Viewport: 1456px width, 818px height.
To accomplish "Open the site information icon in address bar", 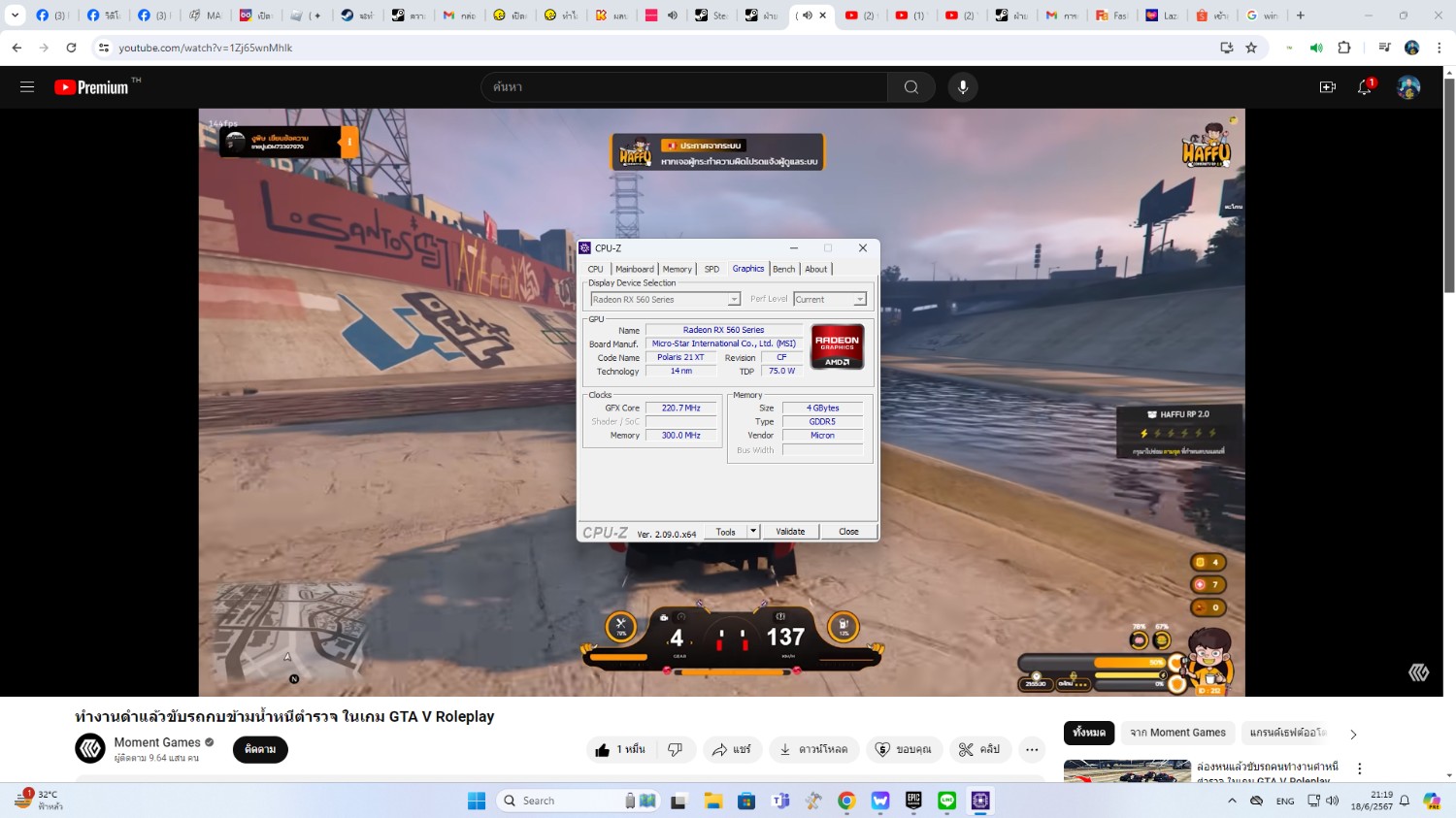I will pyautogui.click(x=104, y=48).
